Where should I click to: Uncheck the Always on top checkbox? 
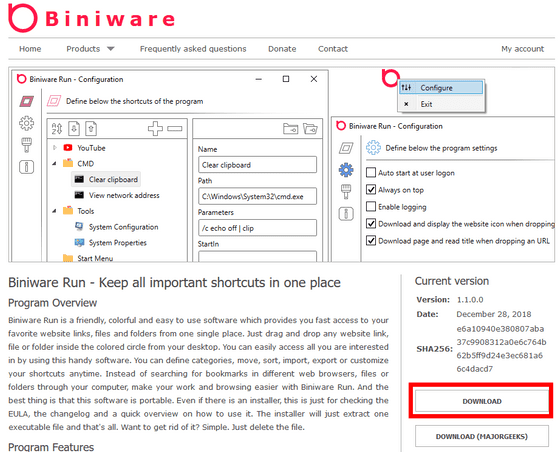371,190
